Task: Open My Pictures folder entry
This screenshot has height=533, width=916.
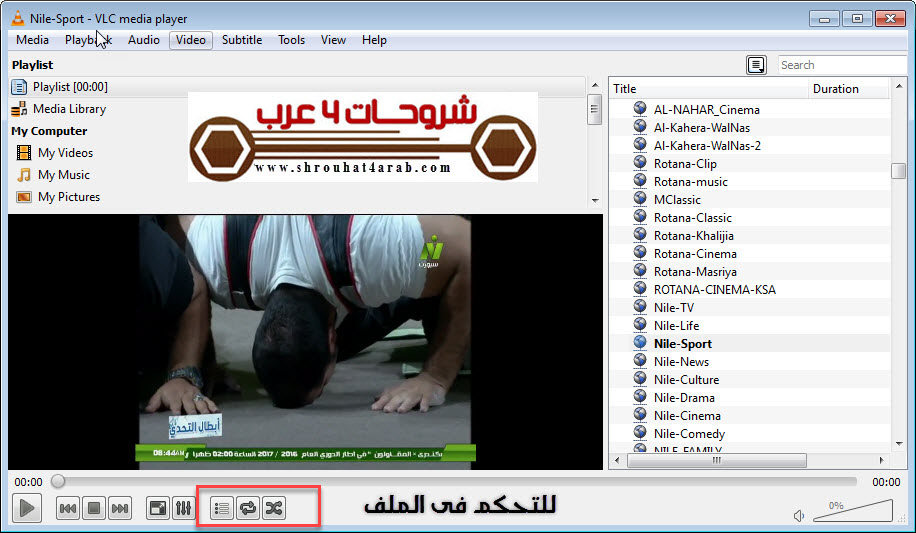Action: (x=69, y=197)
